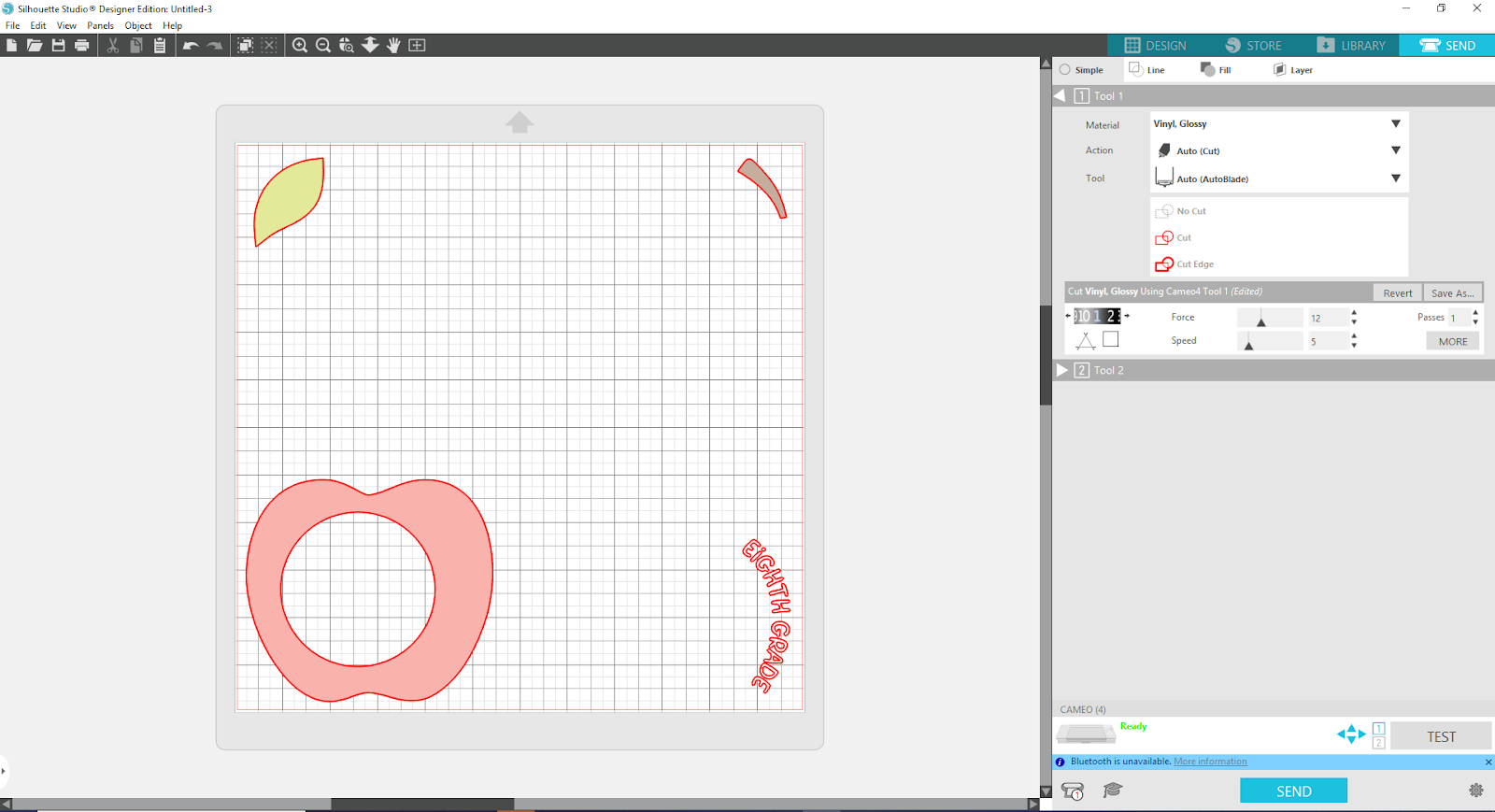Switch to the Fill mode tab
The image size is (1495, 812).
coord(1217,70)
